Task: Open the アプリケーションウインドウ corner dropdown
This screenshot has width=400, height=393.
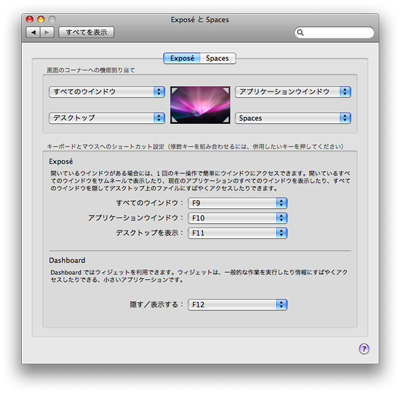Action: click(x=293, y=92)
